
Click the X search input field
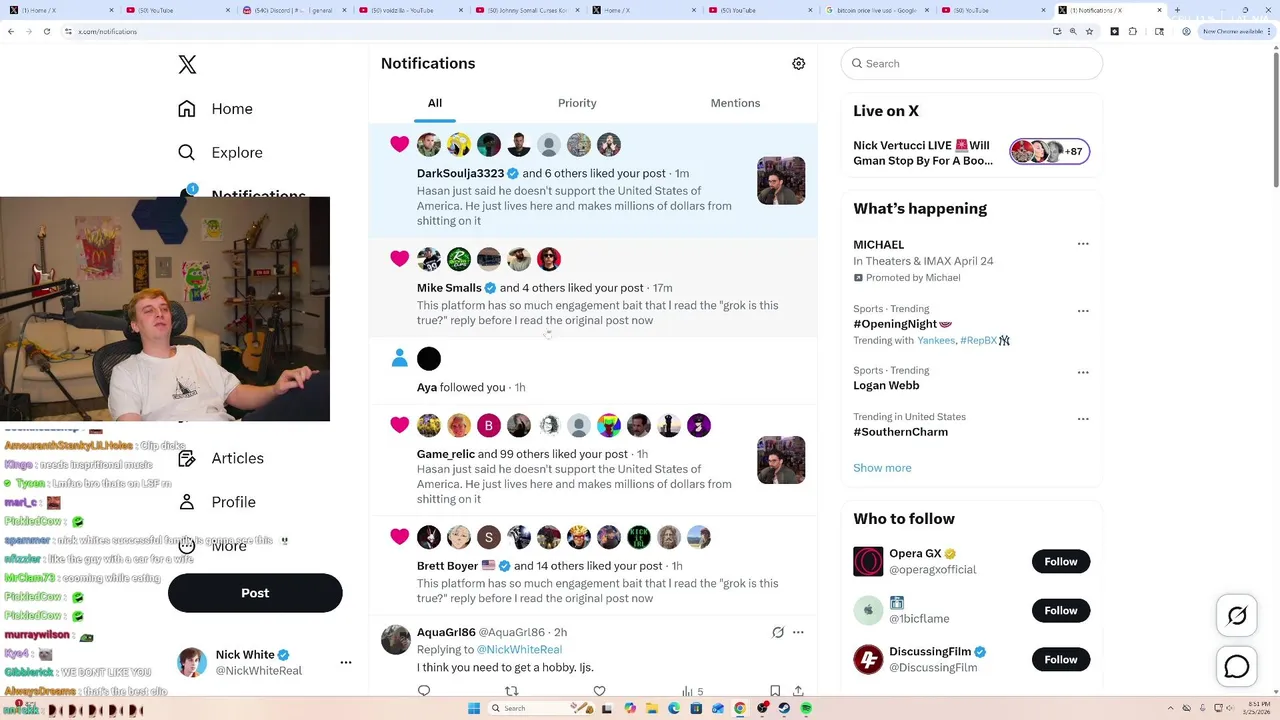972,63
